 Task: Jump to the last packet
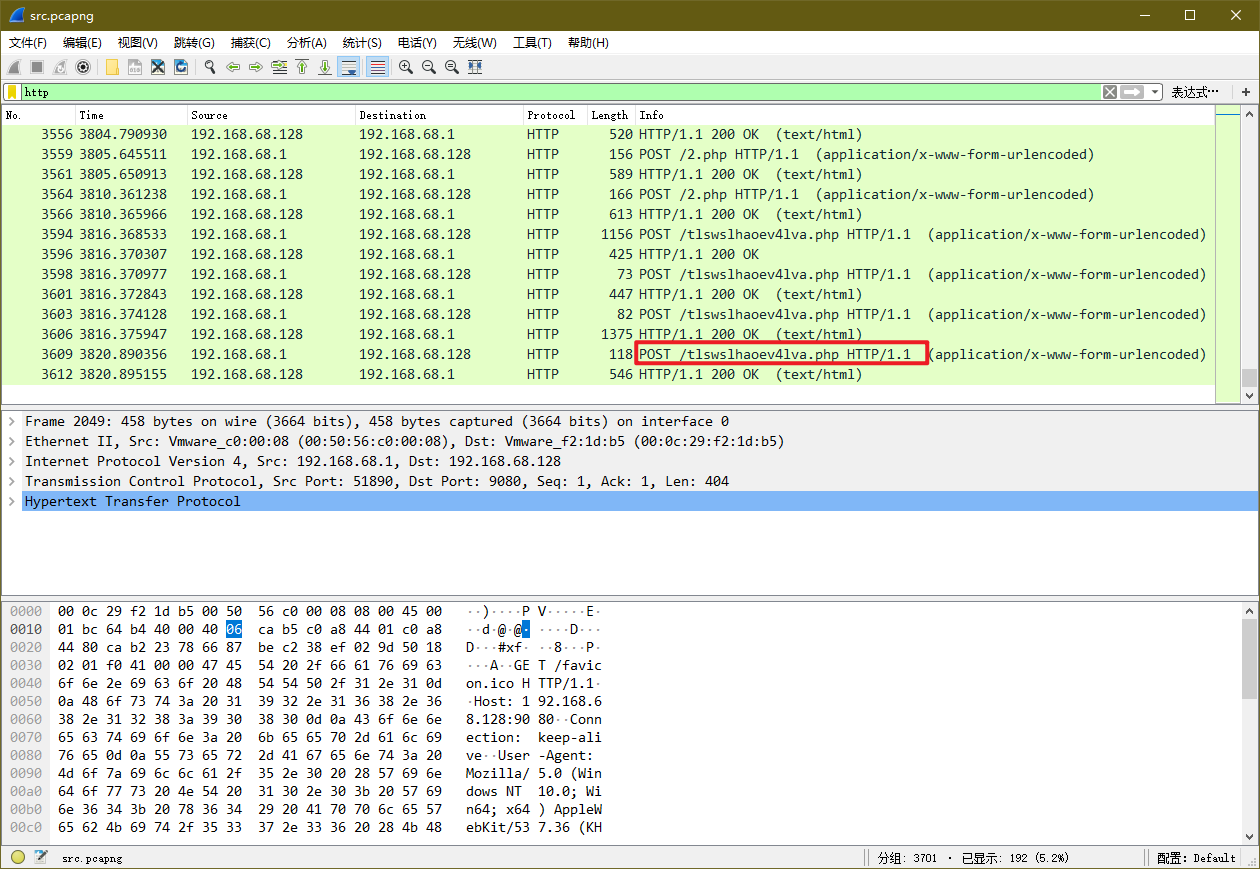(x=325, y=67)
